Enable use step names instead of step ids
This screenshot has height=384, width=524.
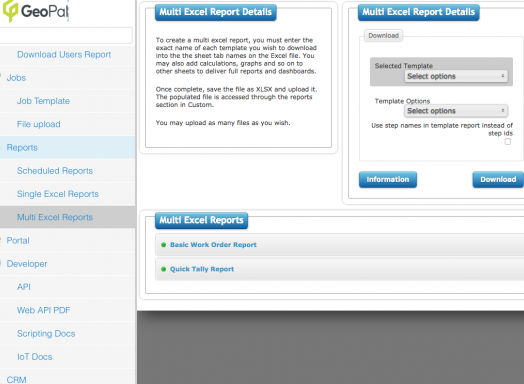point(507,142)
